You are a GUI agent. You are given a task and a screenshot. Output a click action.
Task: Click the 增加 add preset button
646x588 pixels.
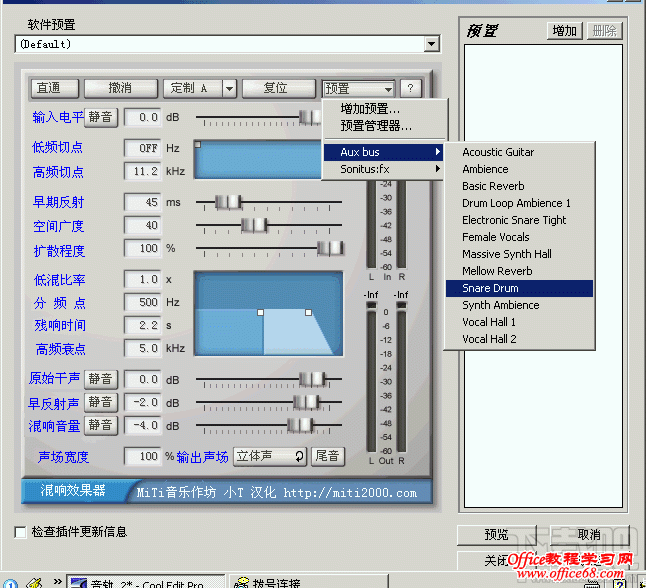[564, 31]
